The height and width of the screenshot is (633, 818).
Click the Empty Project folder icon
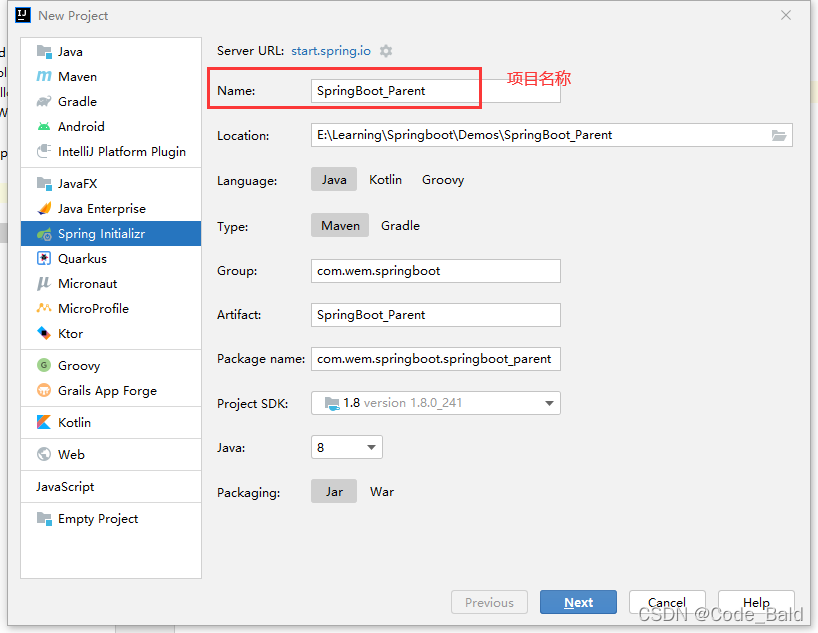click(x=44, y=519)
